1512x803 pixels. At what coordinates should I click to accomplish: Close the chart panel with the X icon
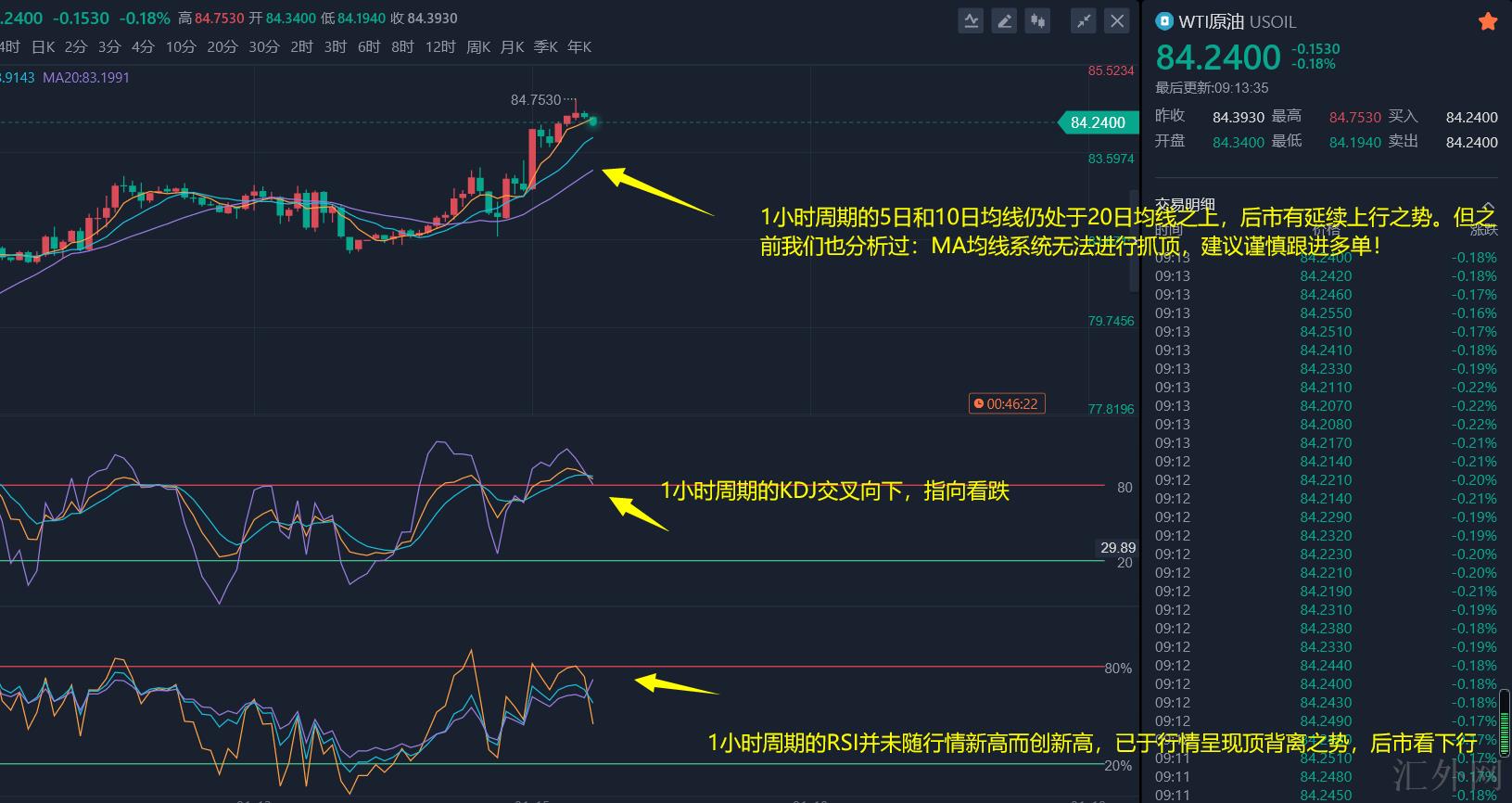1118,20
